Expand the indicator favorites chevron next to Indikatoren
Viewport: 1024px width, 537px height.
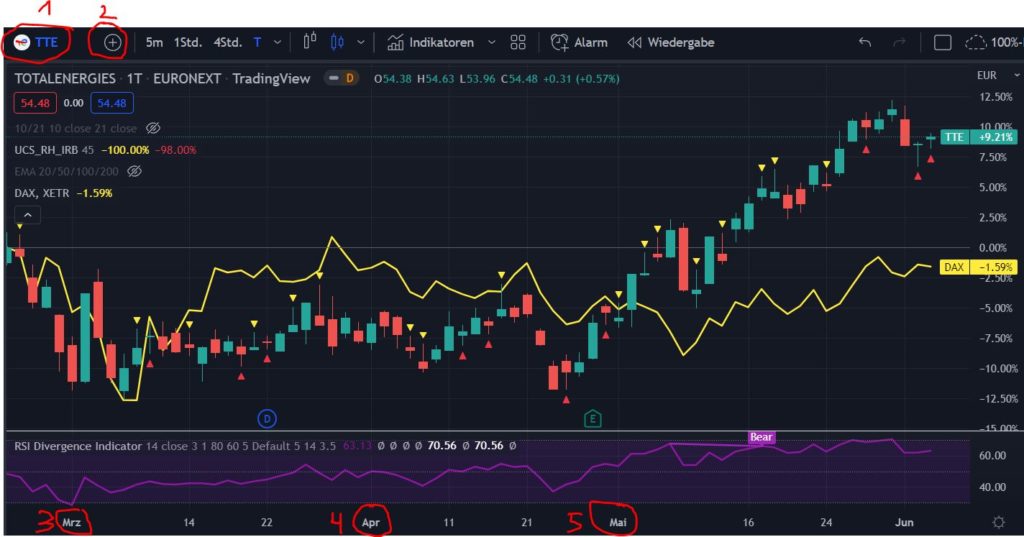pos(492,42)
